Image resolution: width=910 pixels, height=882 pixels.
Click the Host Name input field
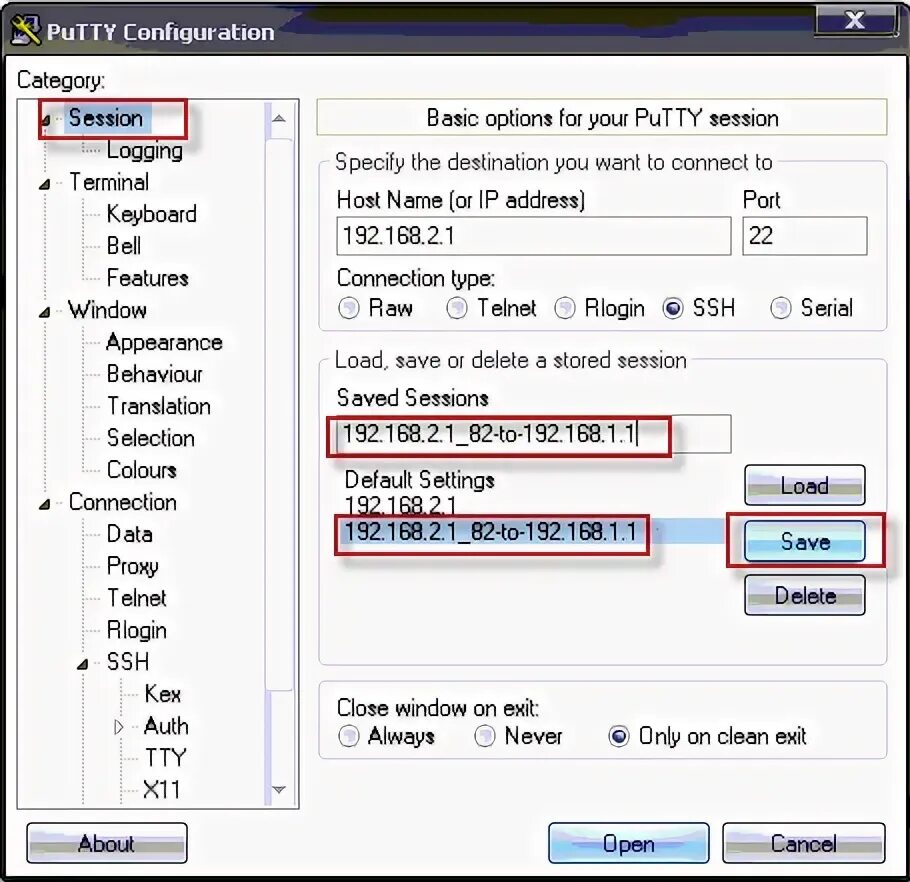click(533, 236)
